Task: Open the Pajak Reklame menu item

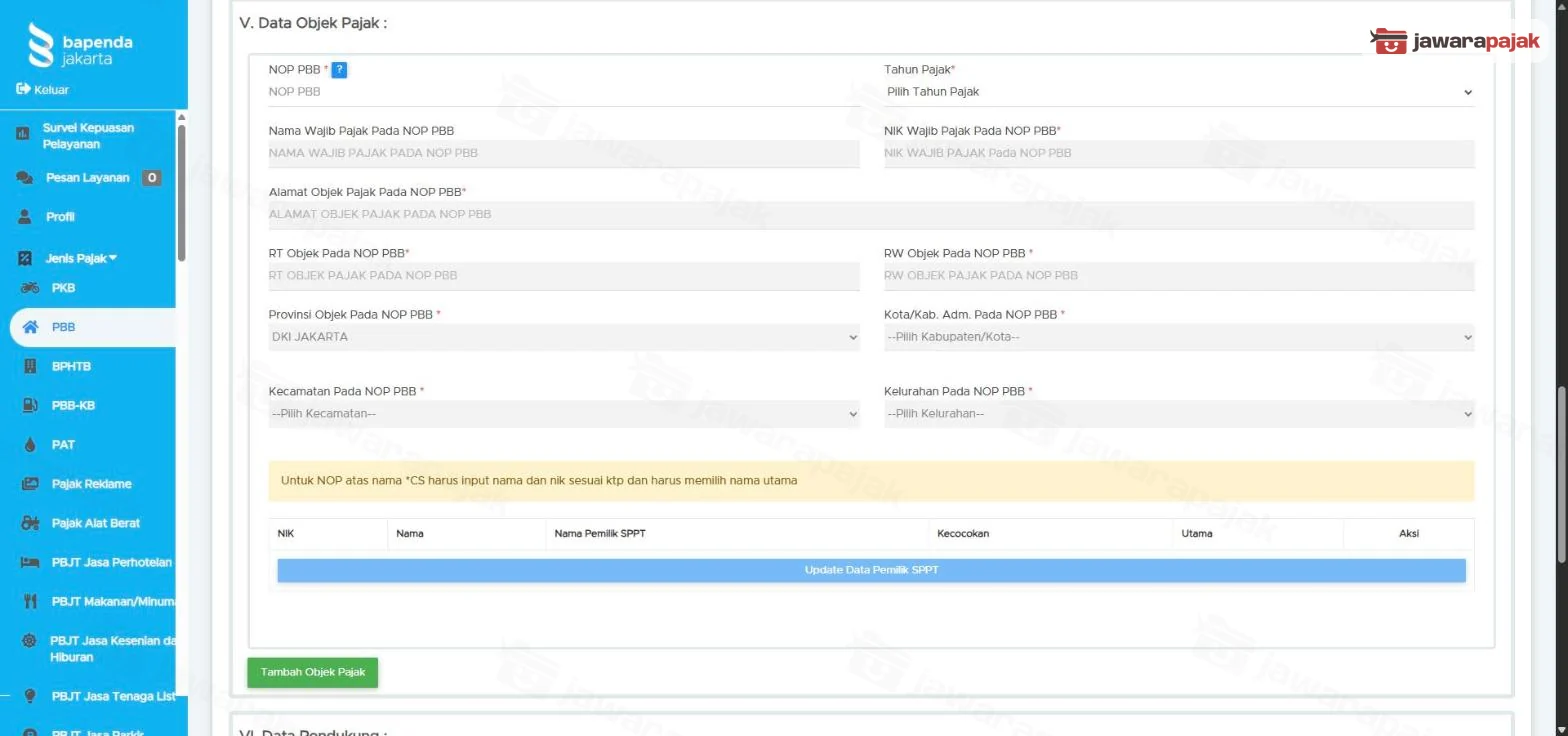Action: pos(92,484)
